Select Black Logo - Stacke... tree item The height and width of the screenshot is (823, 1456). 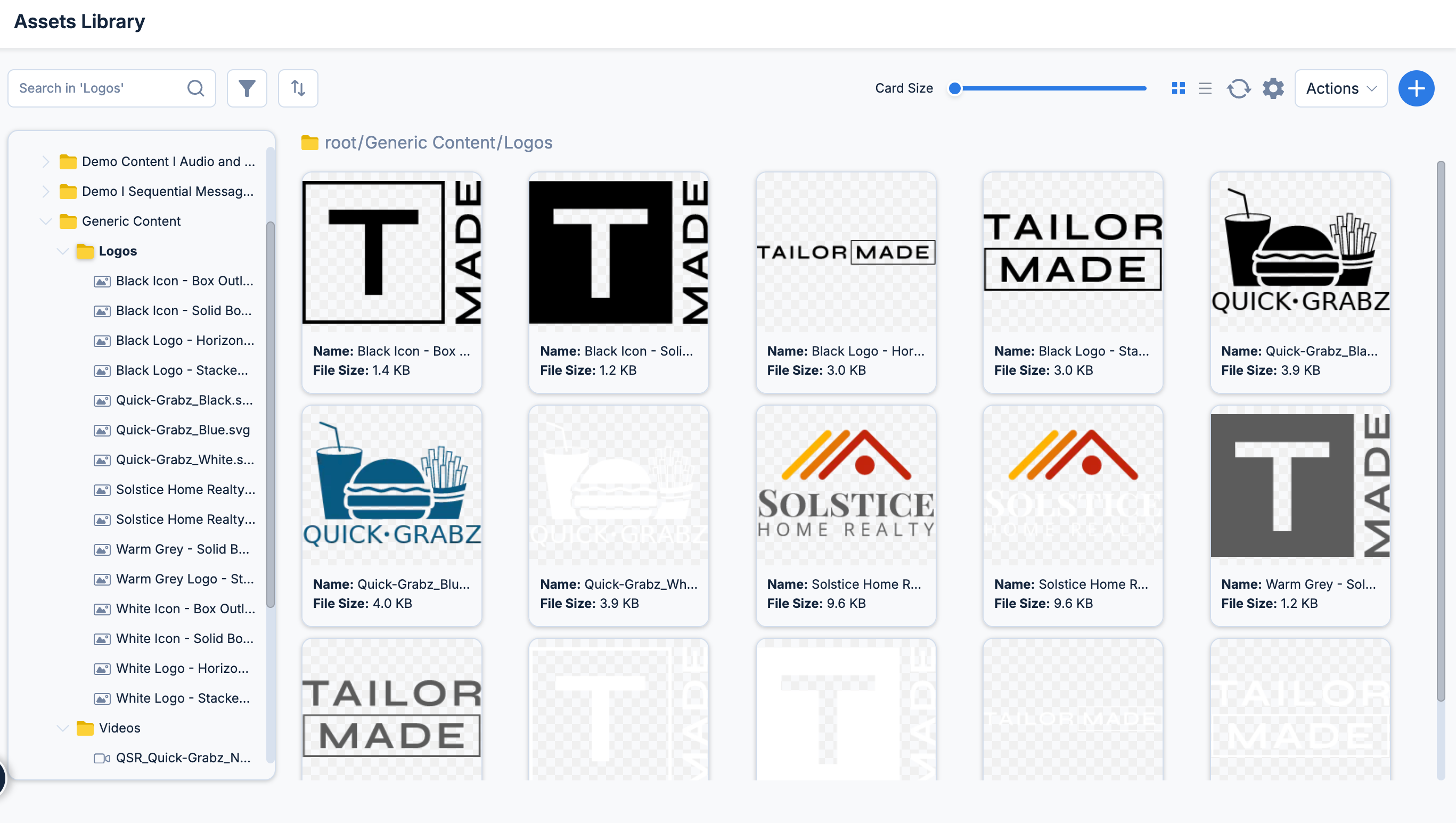pos(182,371)
